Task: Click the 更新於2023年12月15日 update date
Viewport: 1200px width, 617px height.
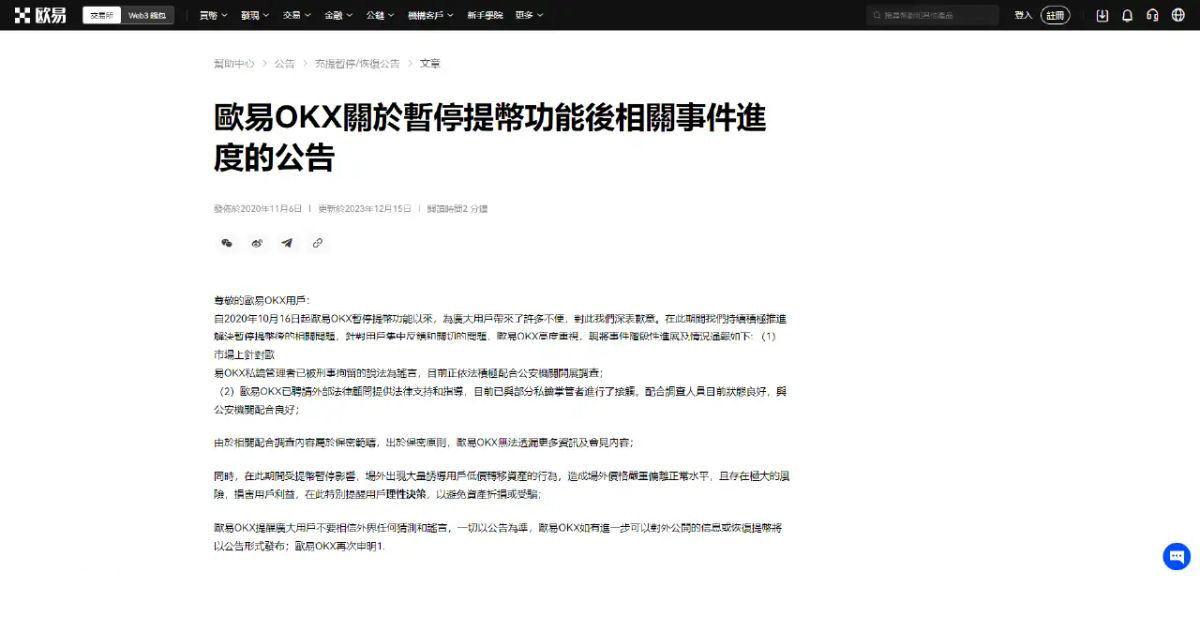Action: click(365, 209)
